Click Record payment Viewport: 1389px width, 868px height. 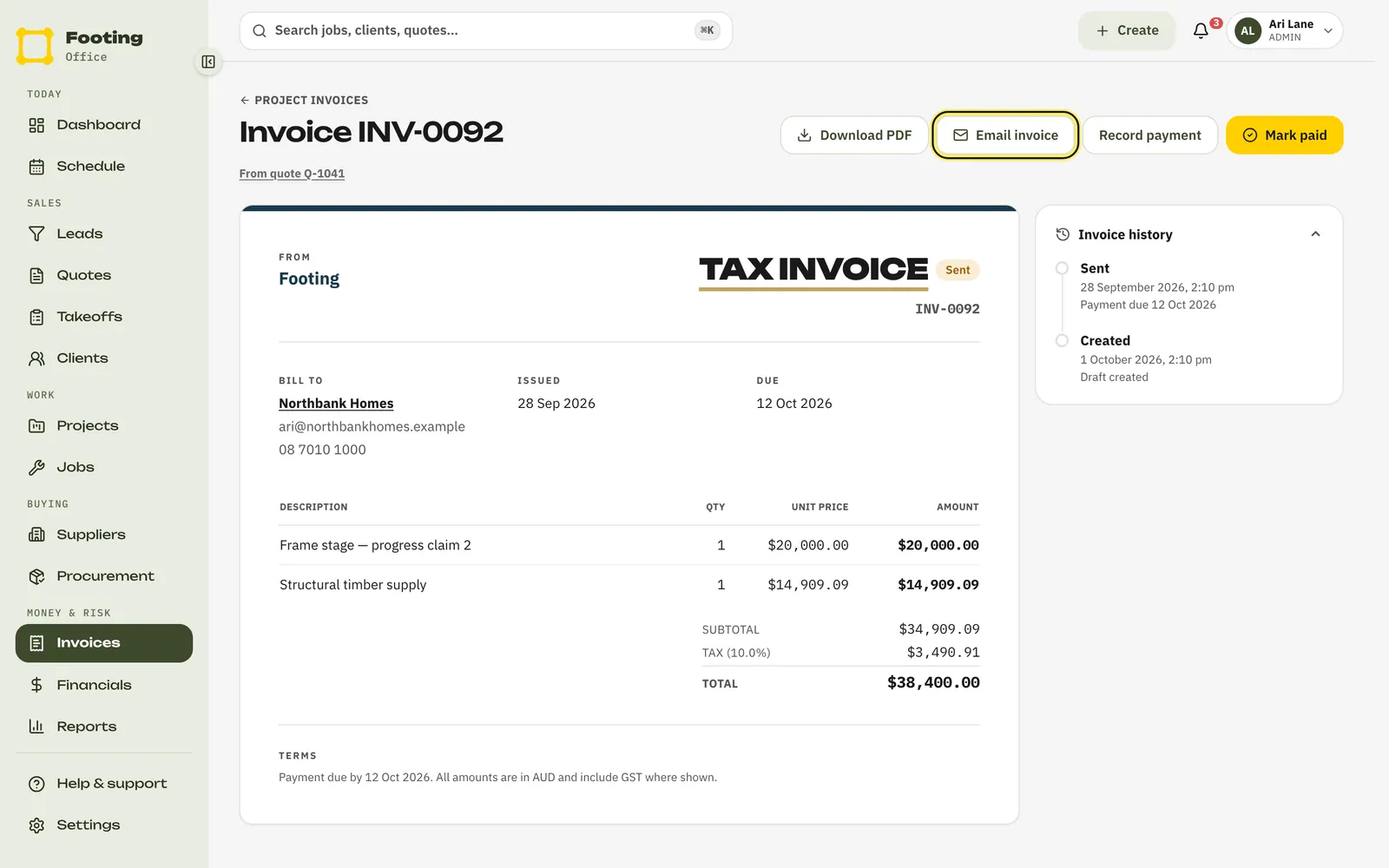click(x=1149, y=135)
